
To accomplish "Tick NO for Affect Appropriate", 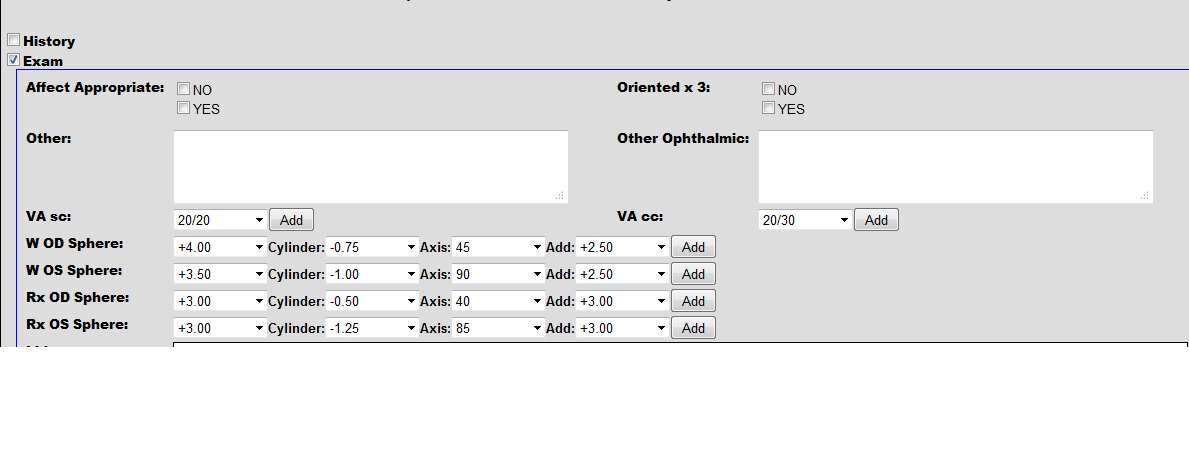I will (184, 89).
